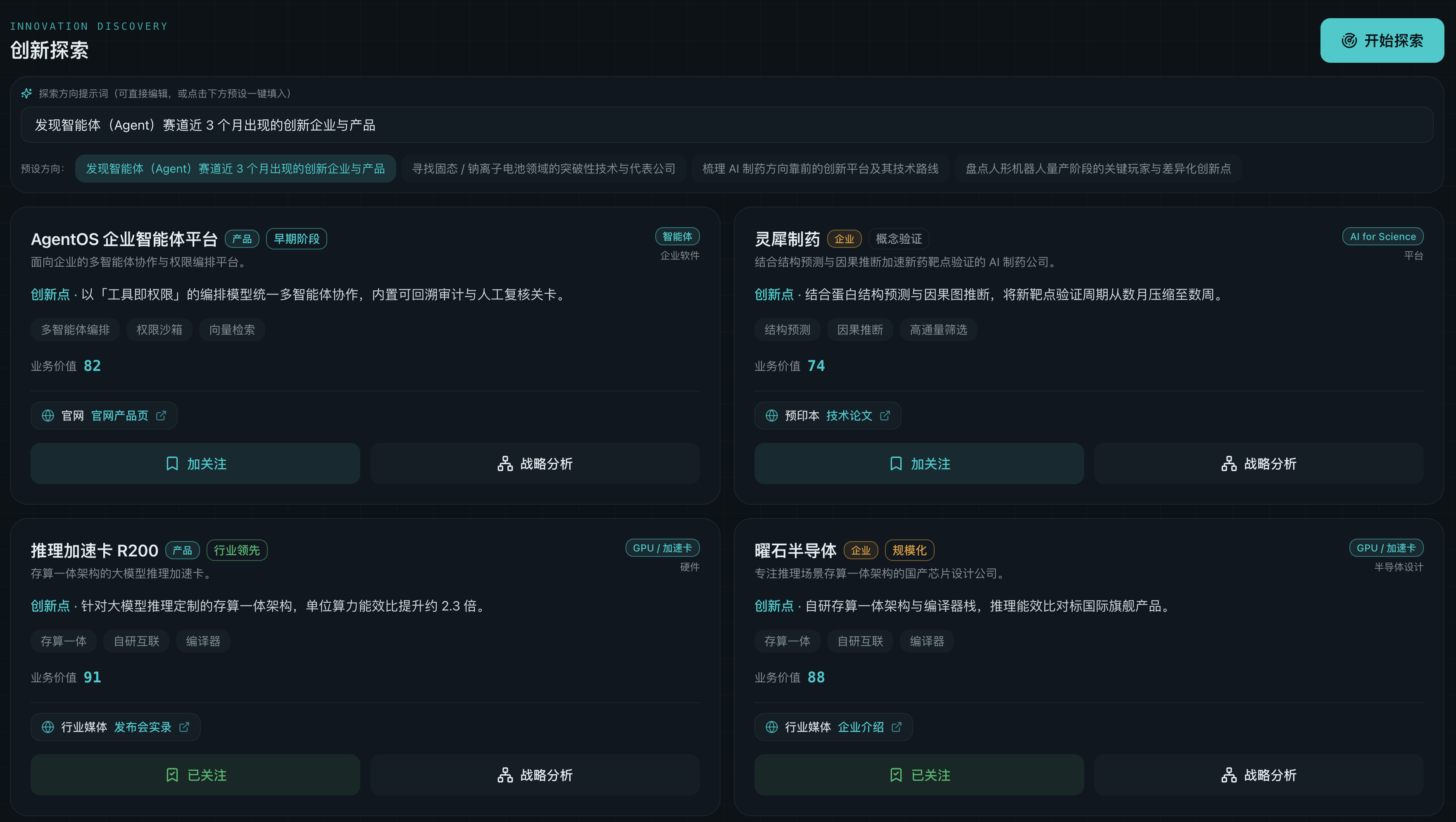Click the 因果推断 tag
Viewport: 1456px width, 822px height.
coord(860,329)
